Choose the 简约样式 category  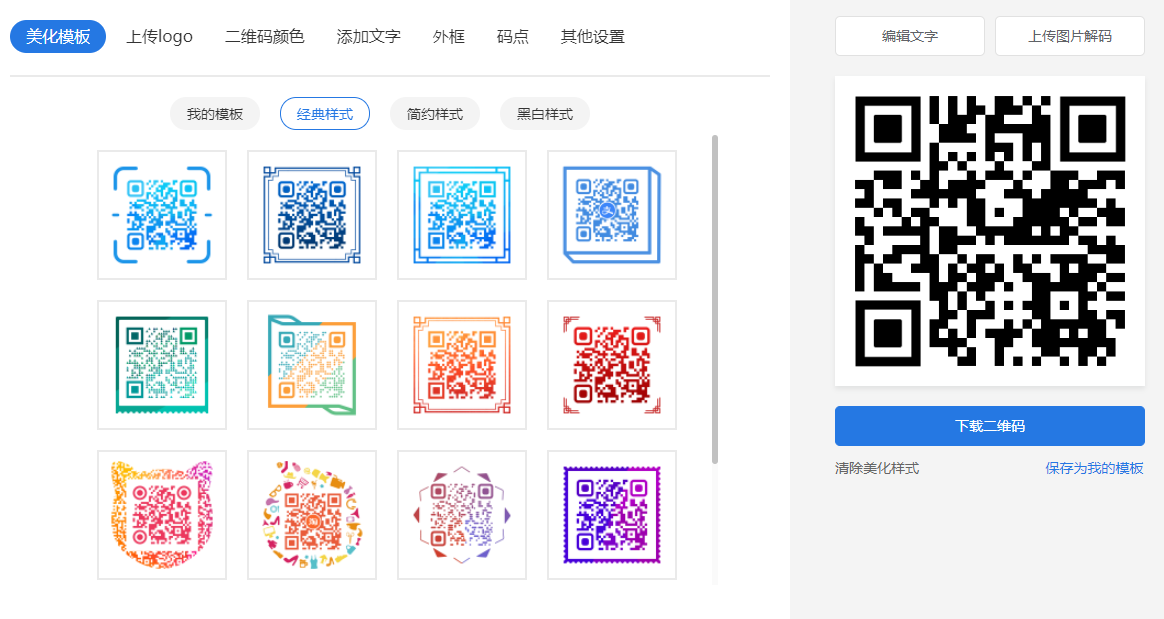pos(434,114)
